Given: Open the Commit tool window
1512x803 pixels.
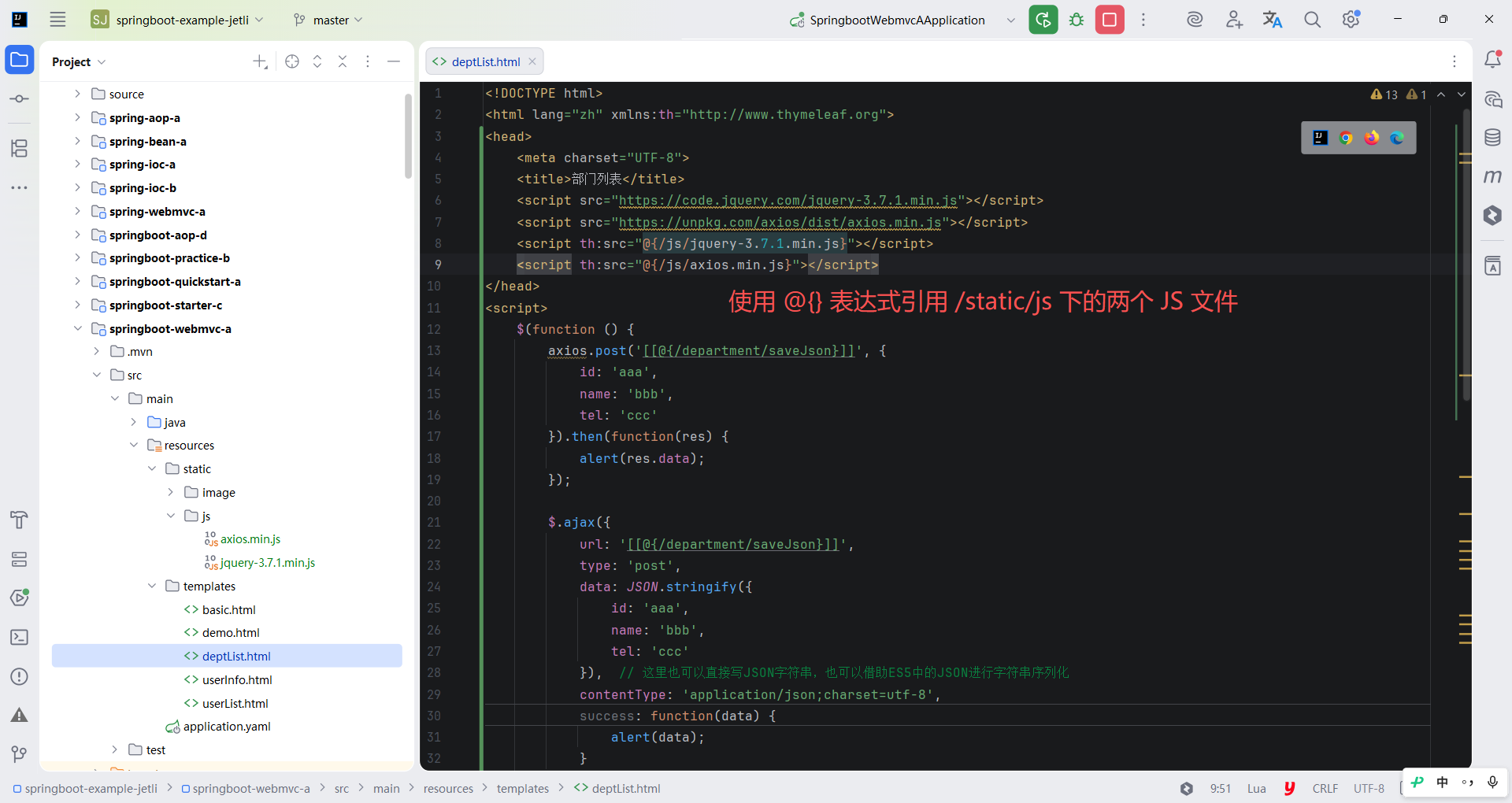Looking at the screenshot, I should click(20, 98).
